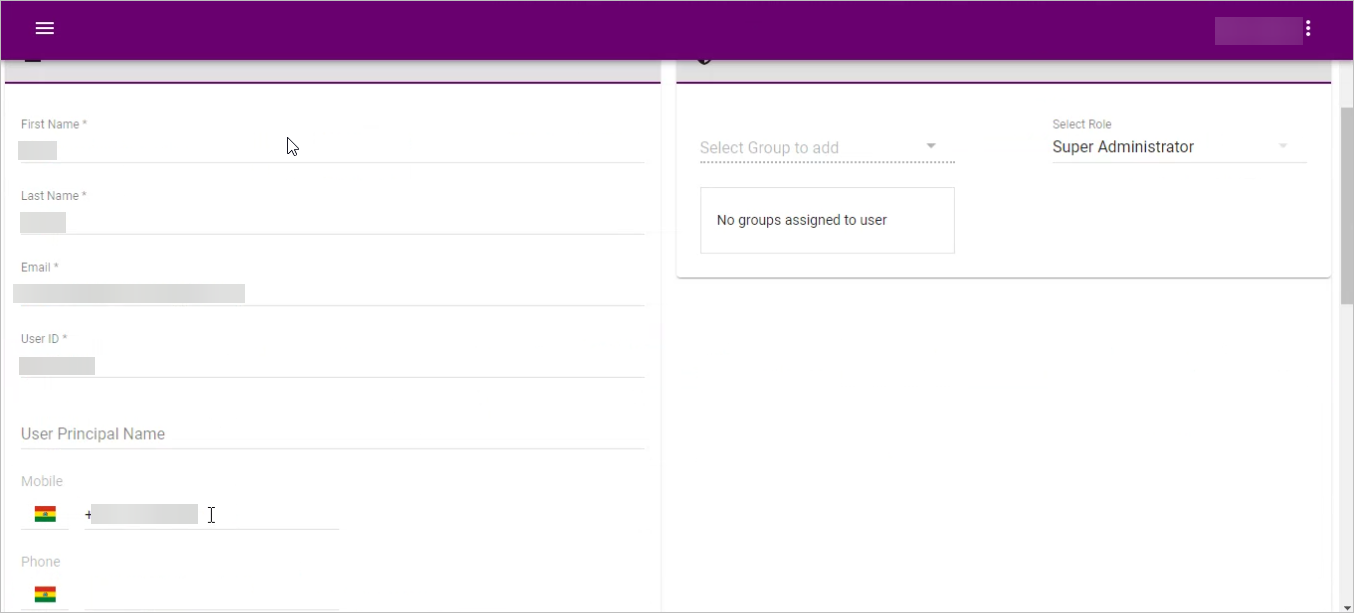Click the account name in the header
Viewport: 1354px width, 613px height.
tap(1257, 30)
